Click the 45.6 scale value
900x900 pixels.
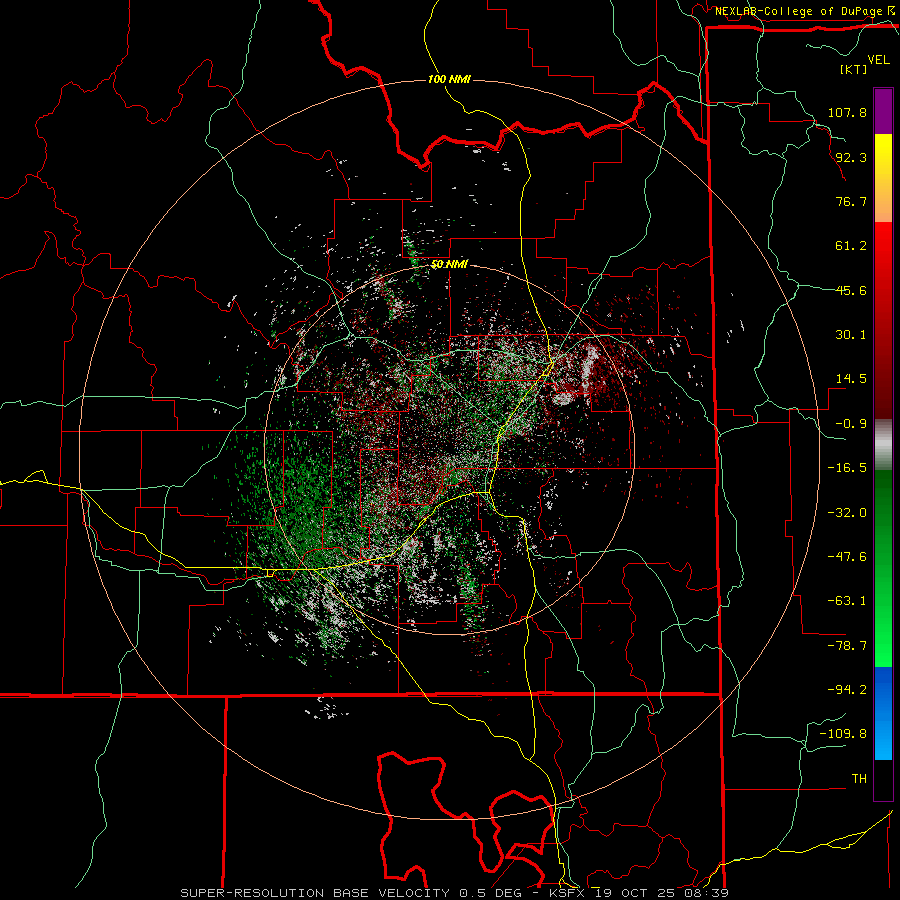click(x=851, y=290)
